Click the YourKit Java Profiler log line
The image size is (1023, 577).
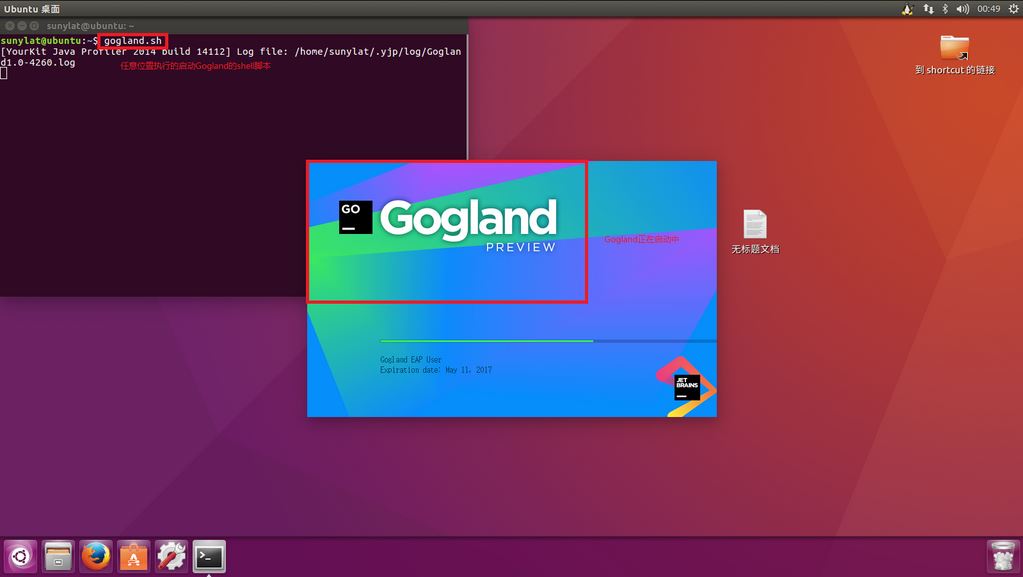click(231, 57)
